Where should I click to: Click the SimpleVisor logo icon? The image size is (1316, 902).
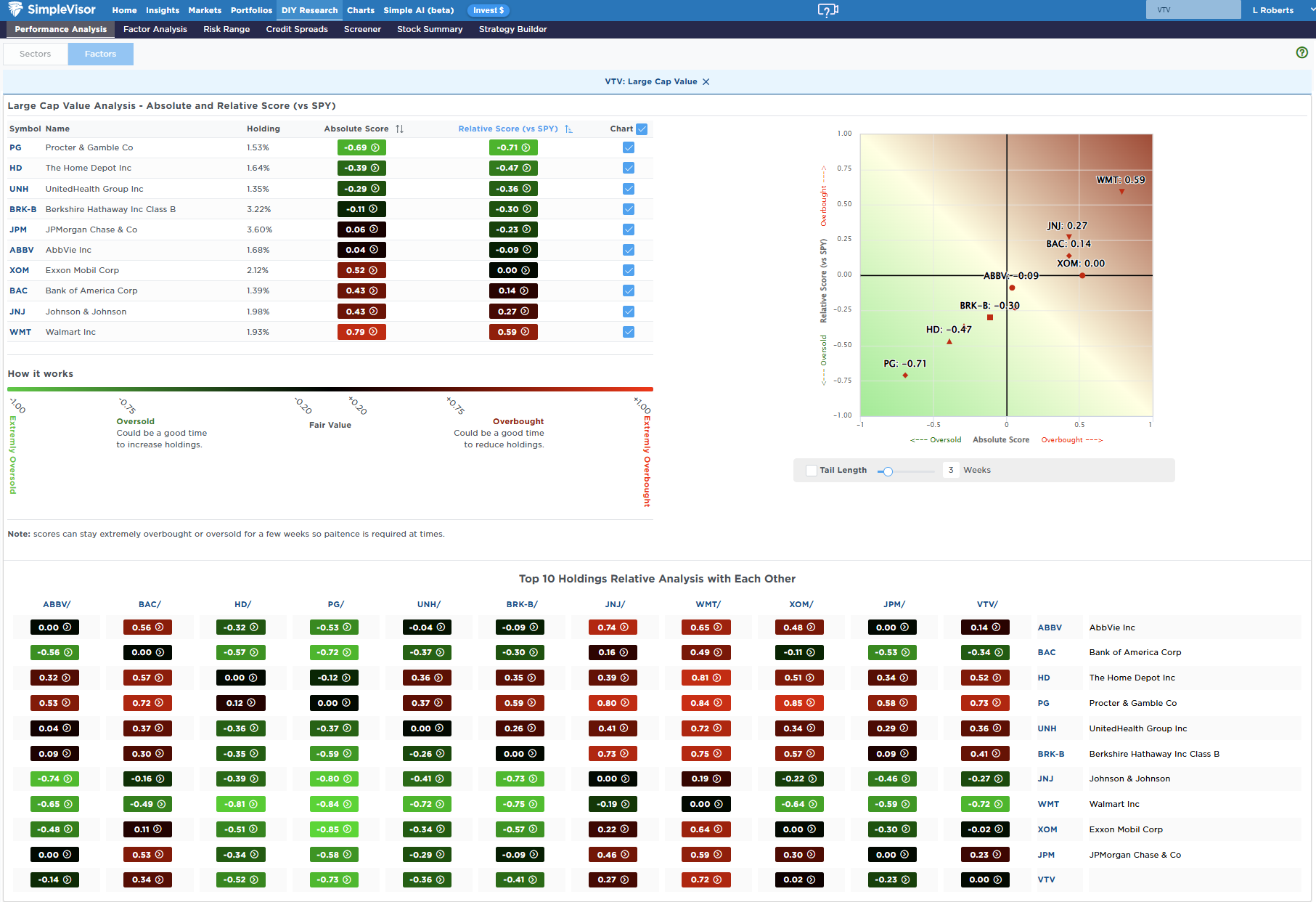tap(15, 9)
